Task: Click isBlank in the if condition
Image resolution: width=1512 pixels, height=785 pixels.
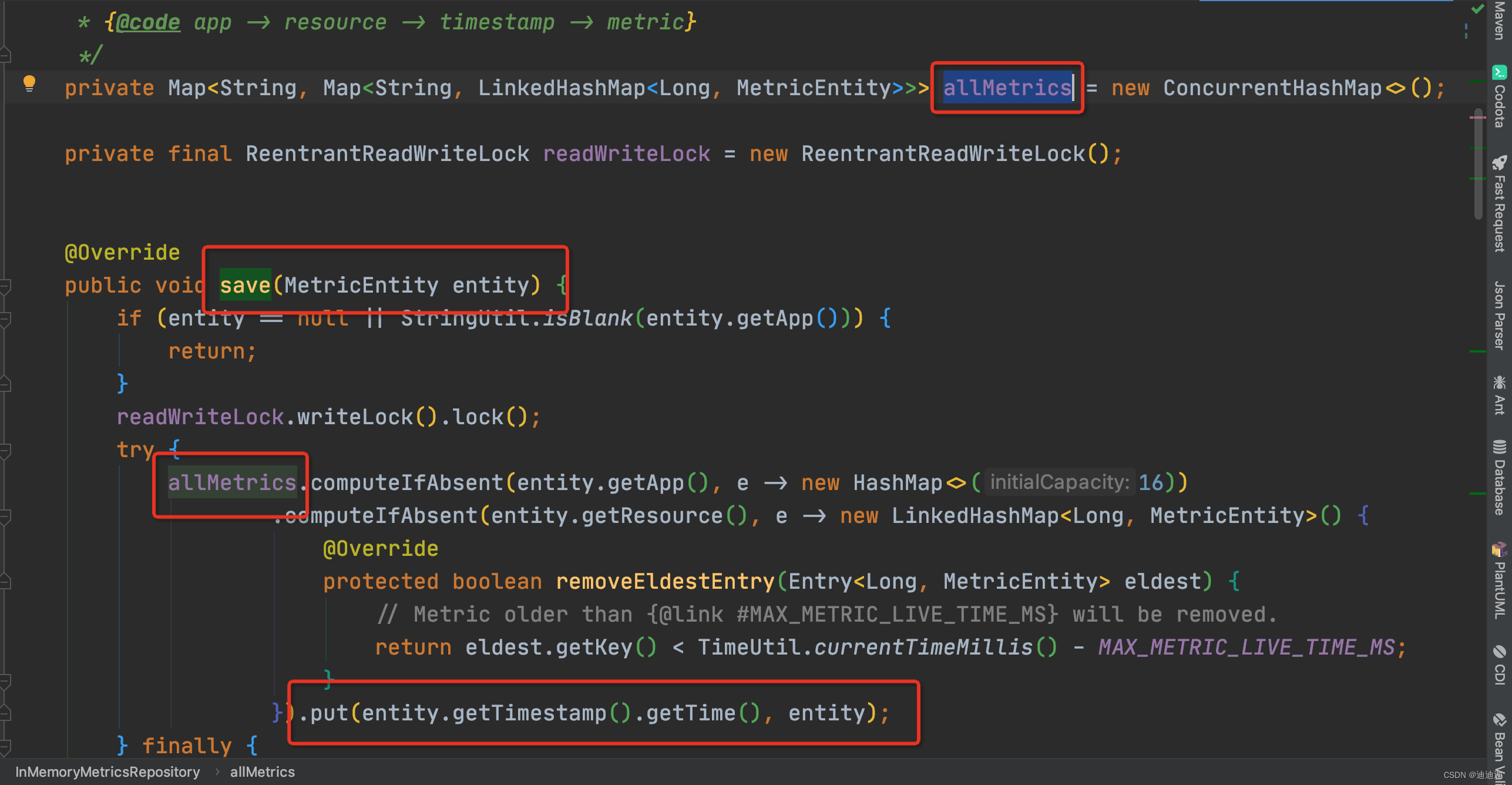Action: 587,318
